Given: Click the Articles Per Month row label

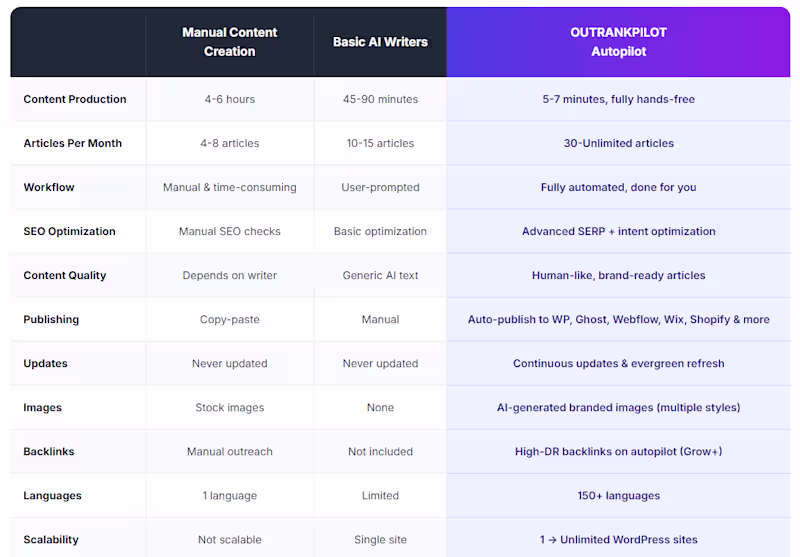Looking at the screenshot, I should (x=73, y=143).
